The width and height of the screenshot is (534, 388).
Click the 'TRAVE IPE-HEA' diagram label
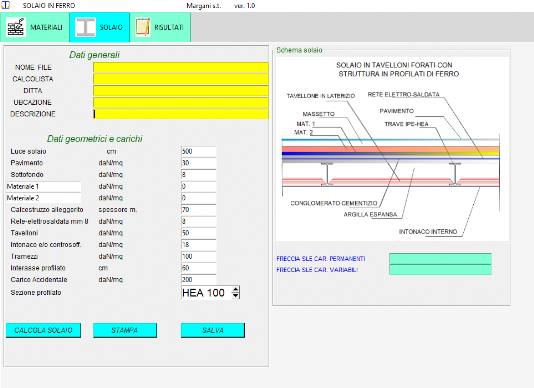[x=406, y=124]
